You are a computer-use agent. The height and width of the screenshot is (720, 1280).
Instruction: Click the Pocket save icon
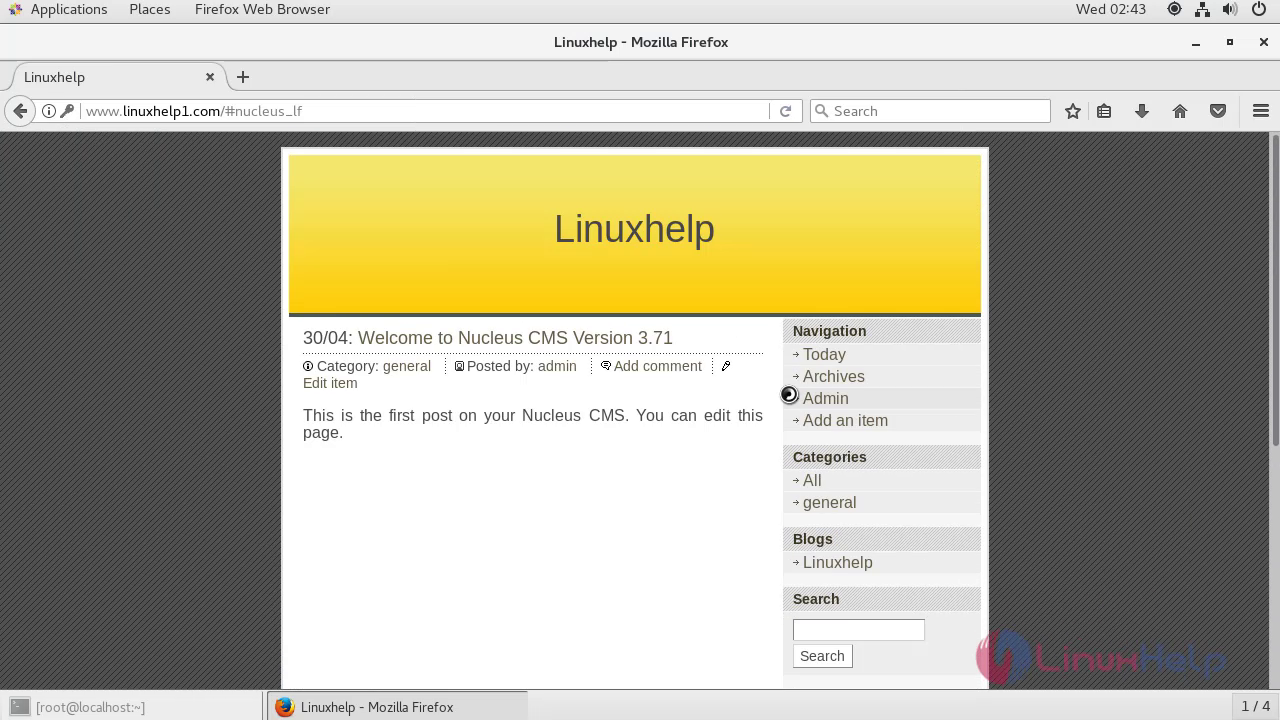1218,111
